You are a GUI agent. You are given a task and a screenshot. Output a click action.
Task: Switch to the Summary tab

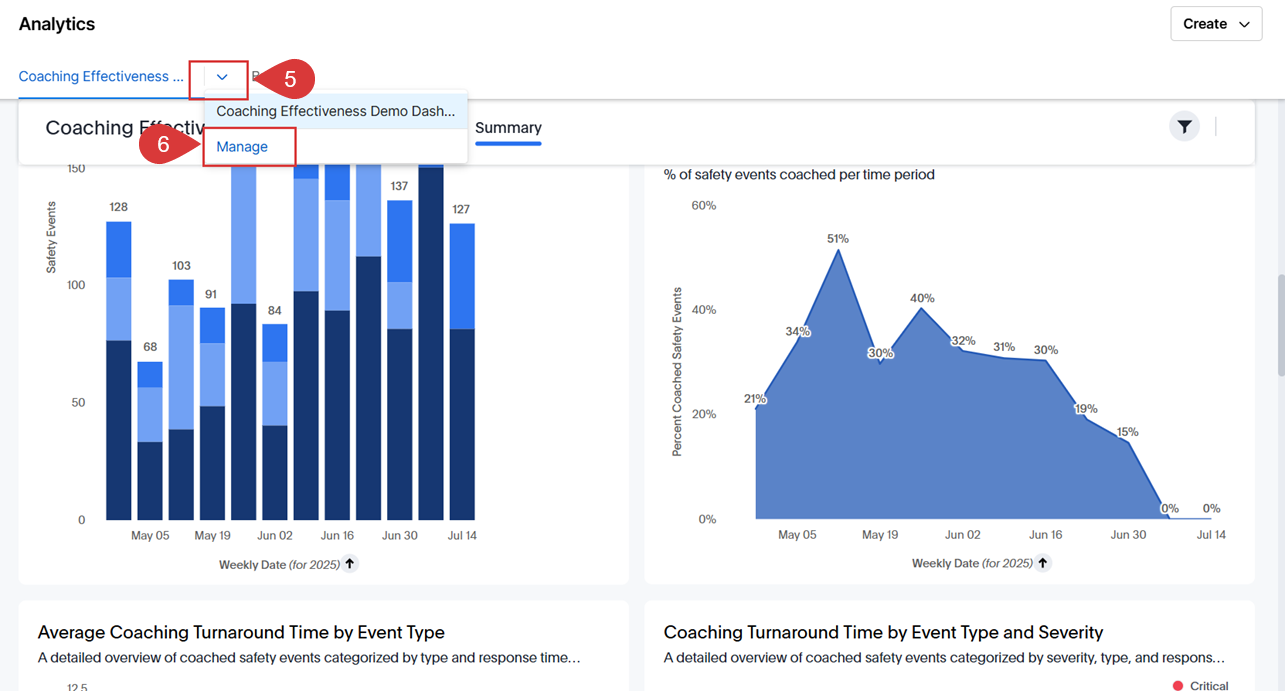[x=508, y=128]
